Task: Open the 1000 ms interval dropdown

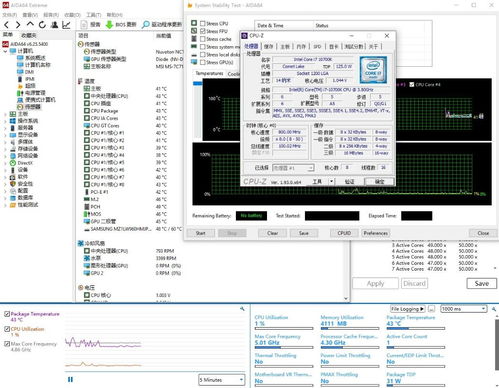Action: (463, 309)
